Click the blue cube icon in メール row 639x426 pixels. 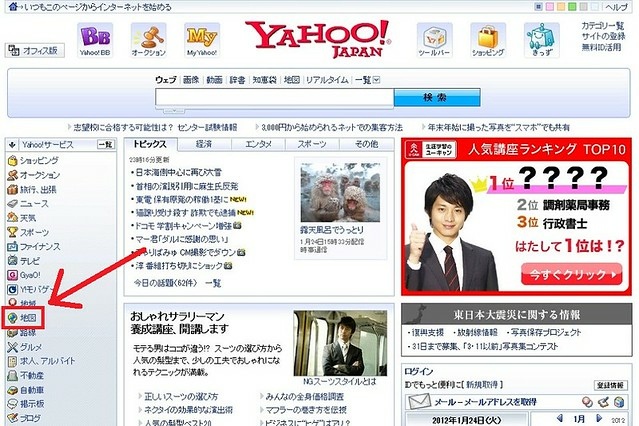(619, 402)
